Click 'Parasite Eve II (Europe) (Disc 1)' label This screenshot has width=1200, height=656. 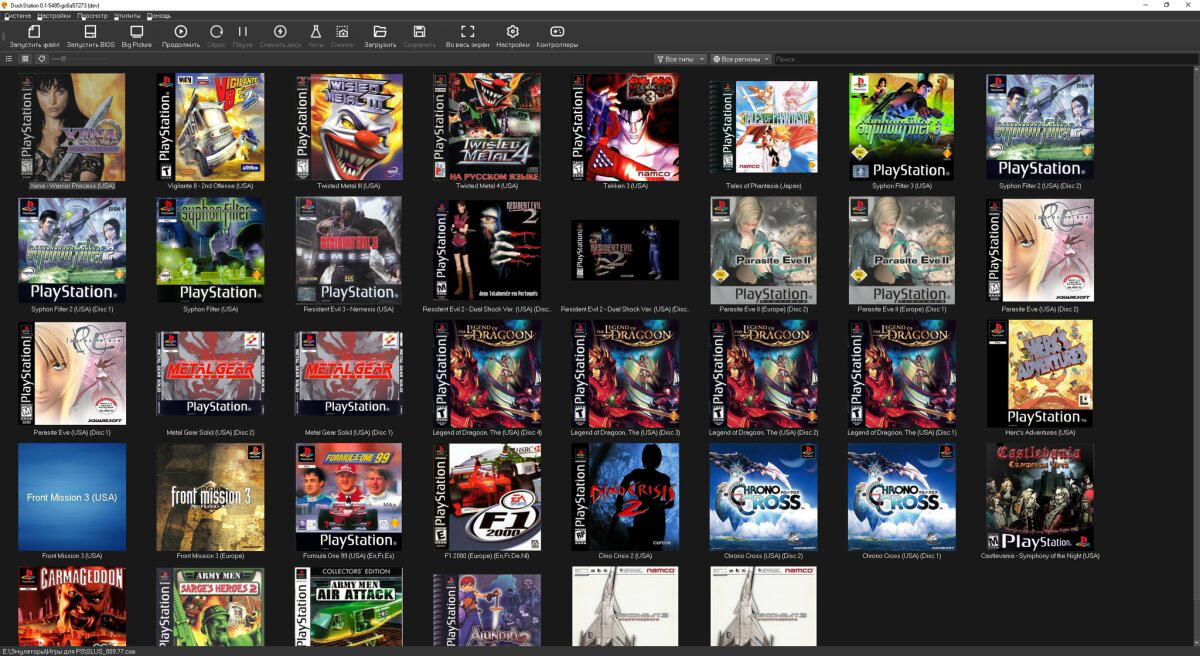(x=901, y=309)
